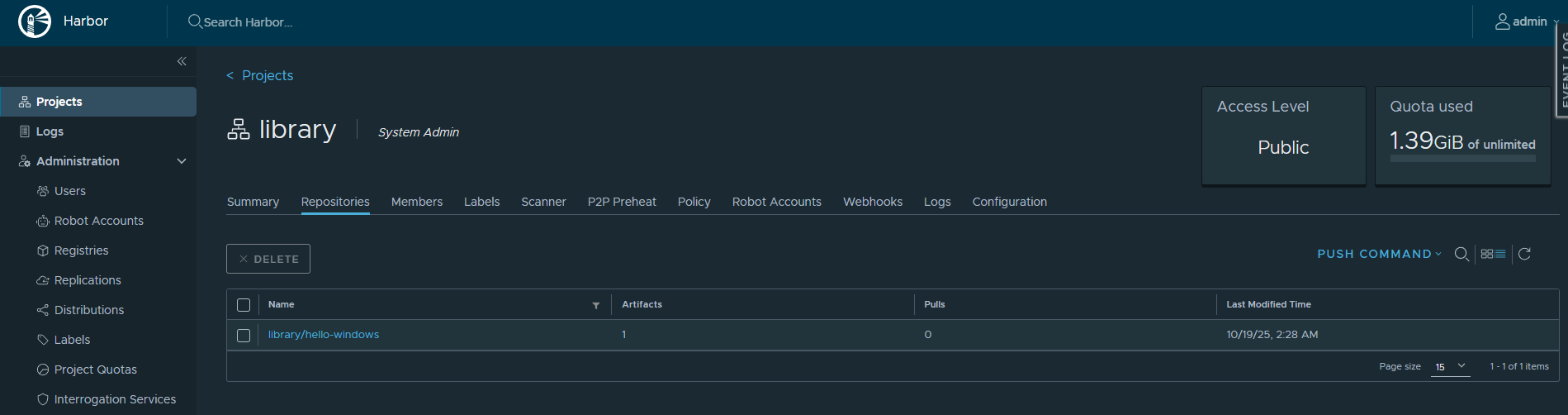1568x415 pixels.
Task: Click the Projects icon in sidebar
Action: pos(25,102)
